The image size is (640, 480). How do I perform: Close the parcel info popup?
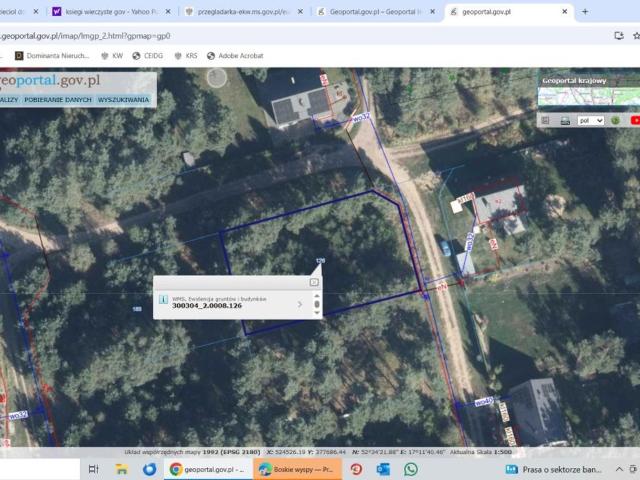tap(314, 282)
